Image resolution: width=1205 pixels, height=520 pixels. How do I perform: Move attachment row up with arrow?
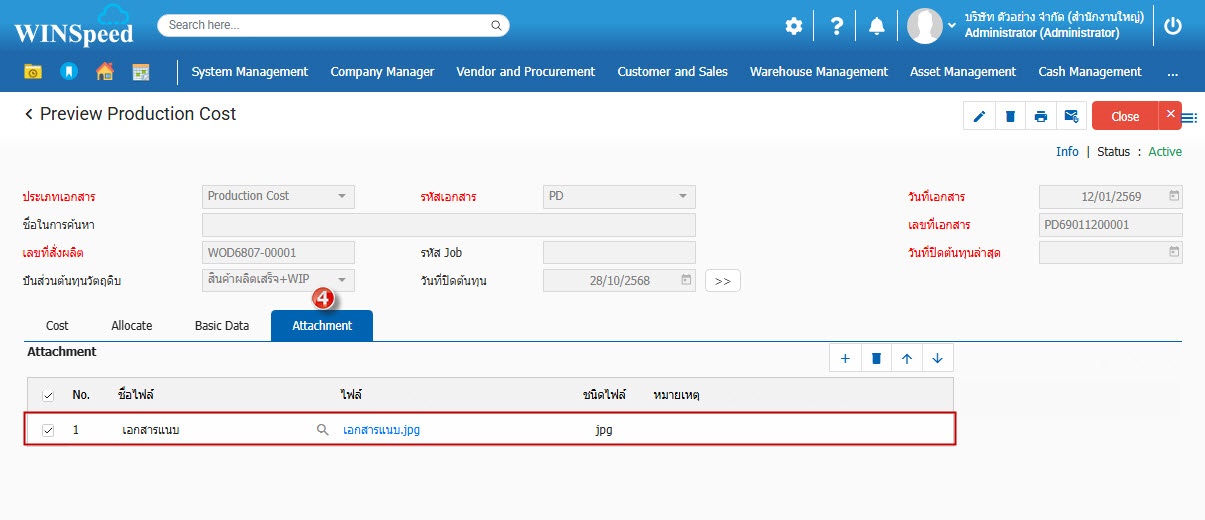(907, 358)
